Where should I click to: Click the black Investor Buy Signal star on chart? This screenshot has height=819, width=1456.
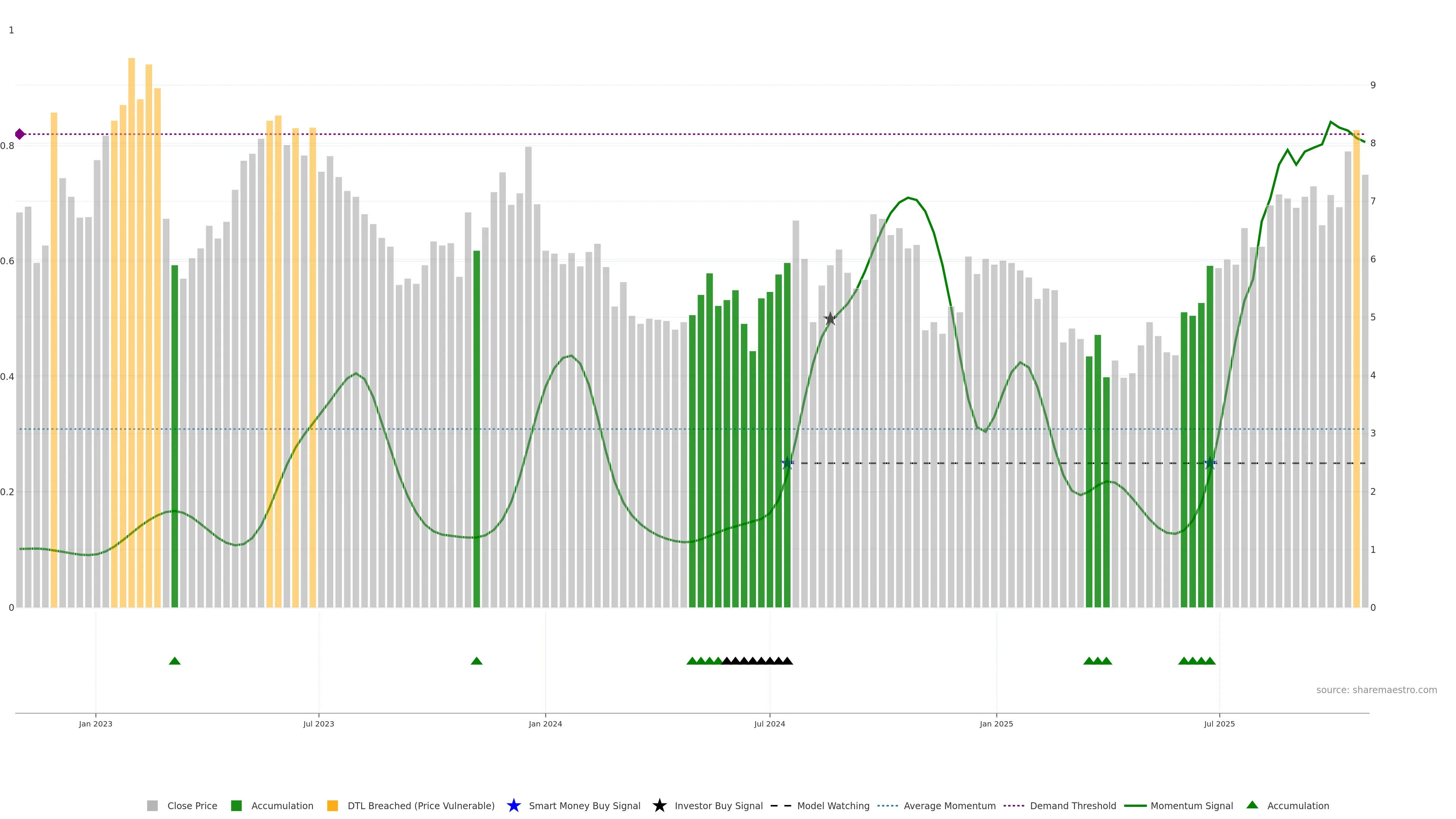pyautogui.click(x=830, y=319)
